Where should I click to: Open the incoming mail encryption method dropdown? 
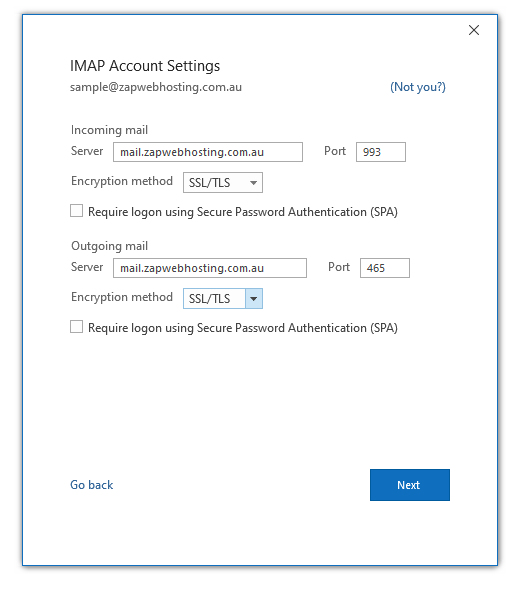click(x=223, y=183)
